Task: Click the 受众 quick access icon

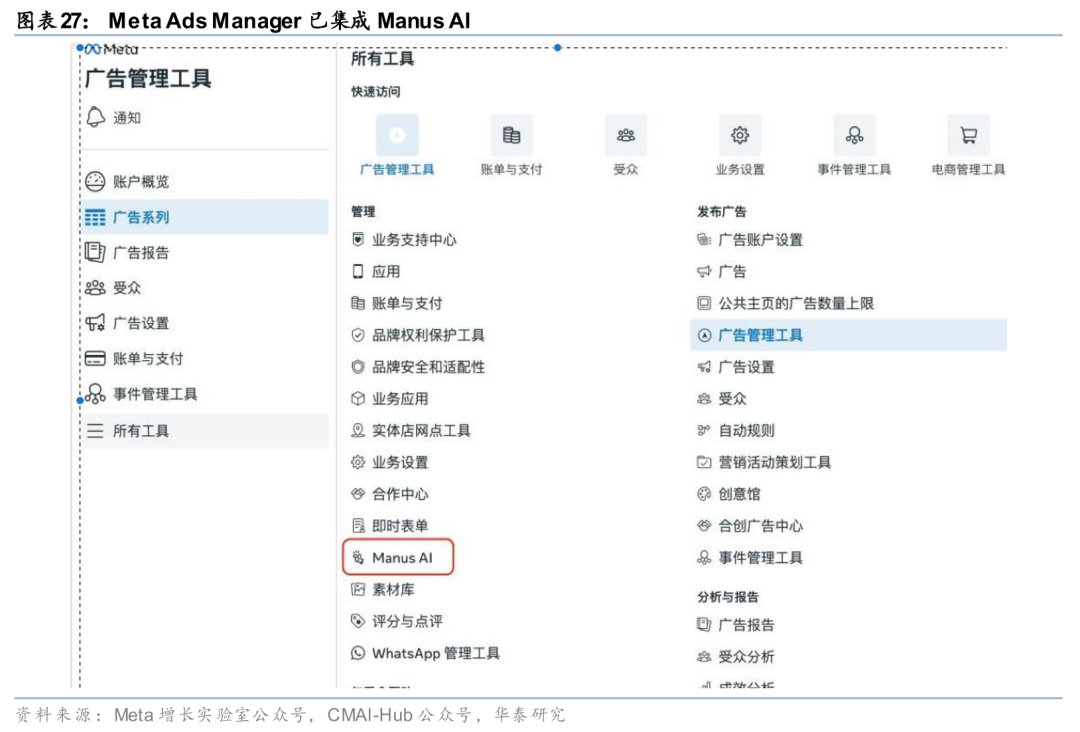Action: [625, 136]
